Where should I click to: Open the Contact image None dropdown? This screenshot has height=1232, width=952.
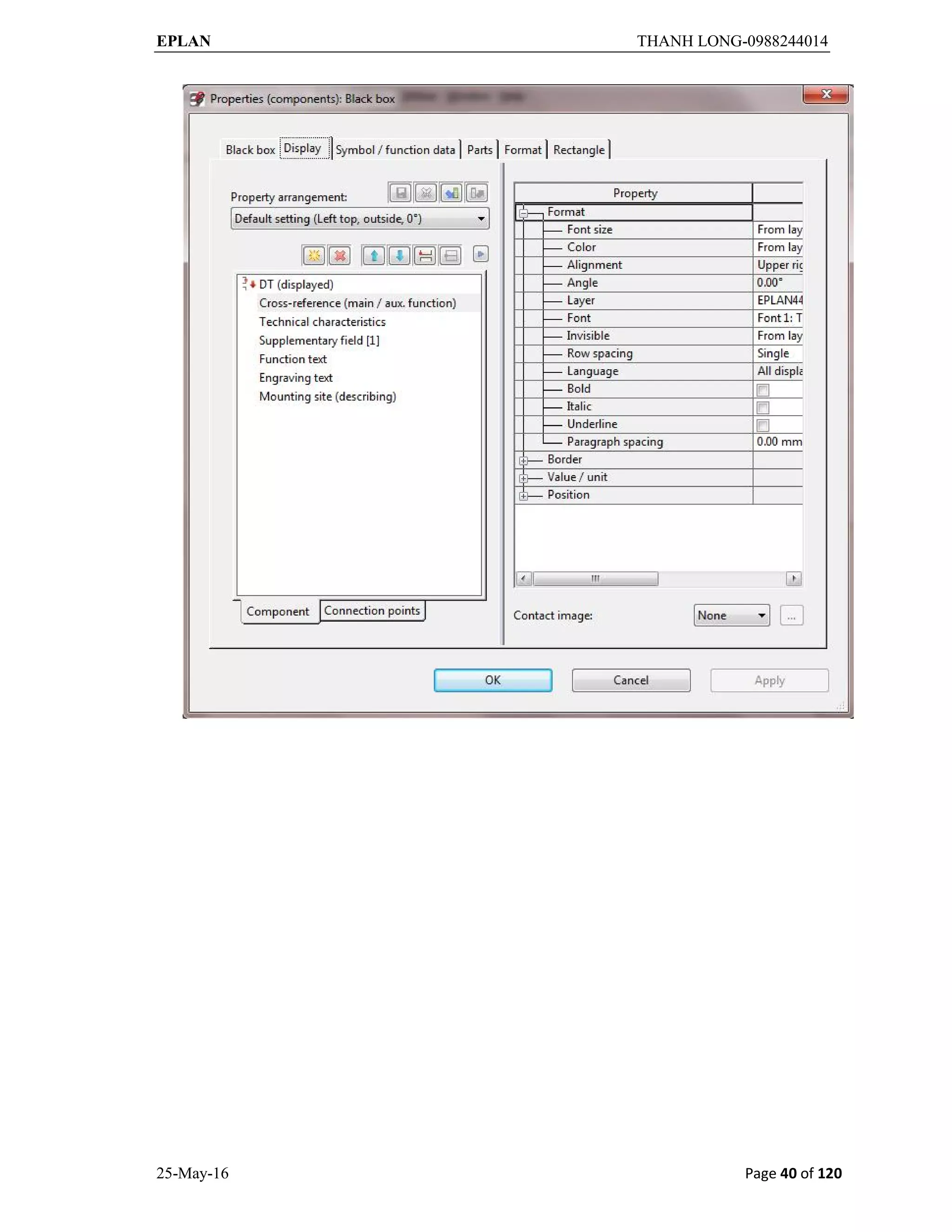pos(732,616)
